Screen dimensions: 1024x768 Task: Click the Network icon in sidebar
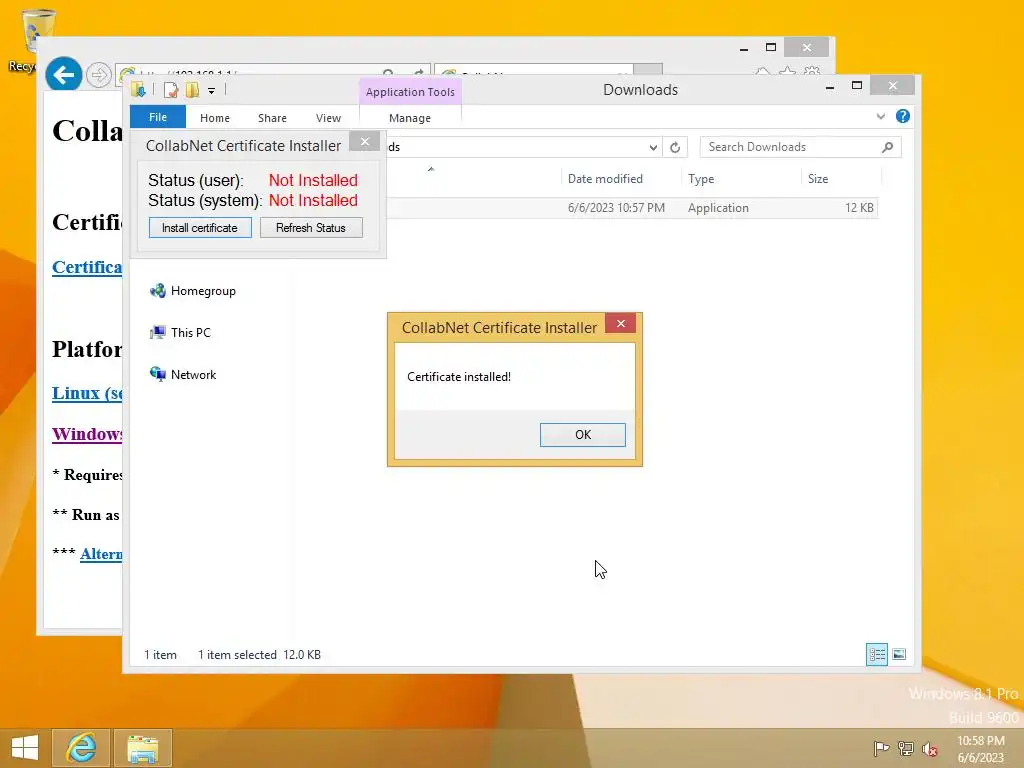coord(157,374)
